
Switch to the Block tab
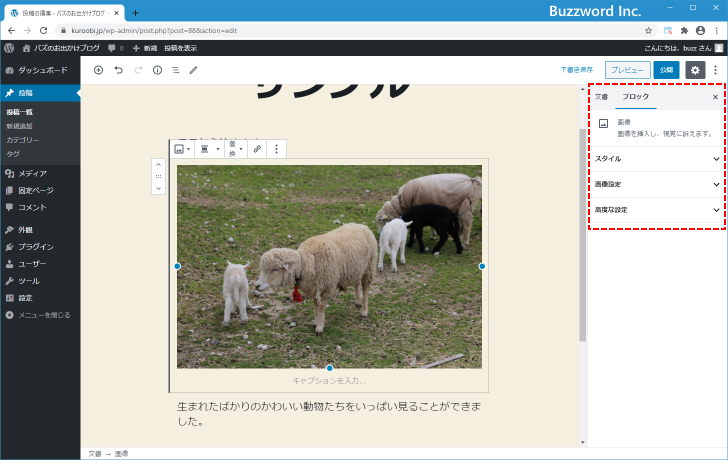tap(636, 97)
